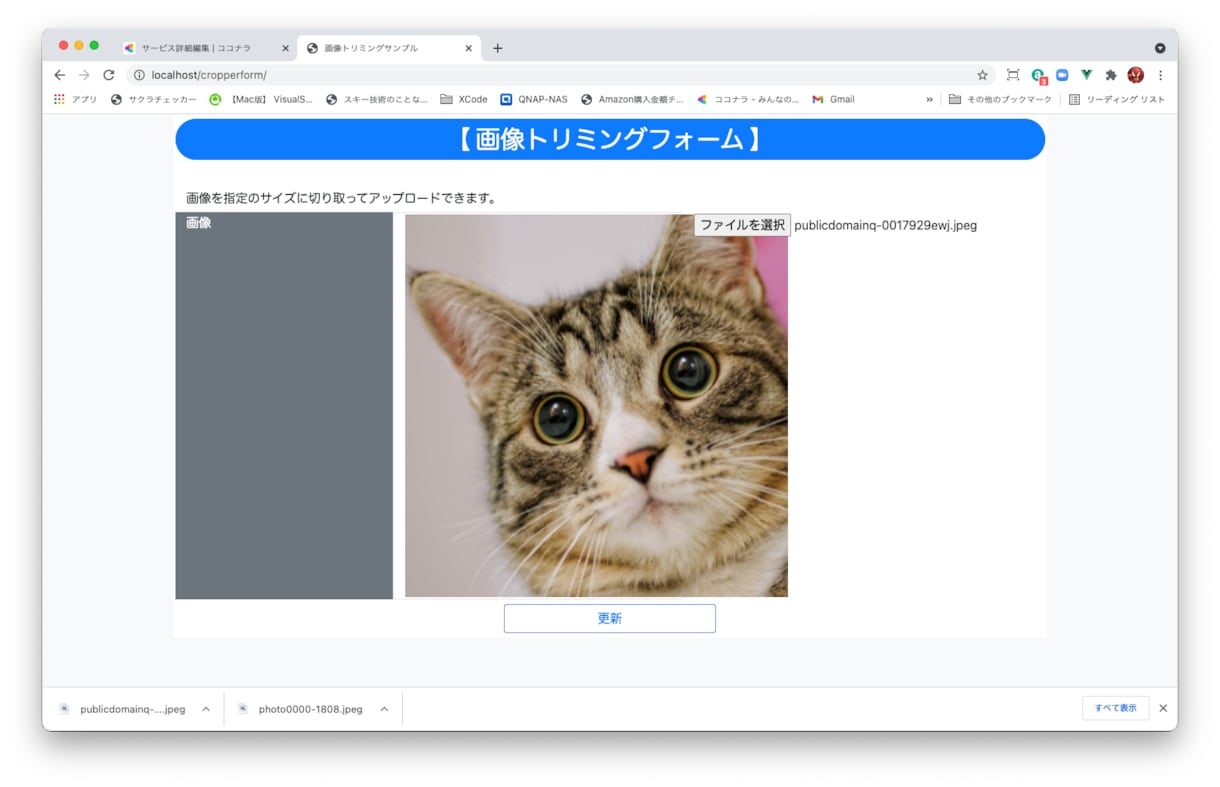This screenshot has width=1220, height=787.
Task: Open the tab search dropdown arrow
Action: coord(1160,48)
